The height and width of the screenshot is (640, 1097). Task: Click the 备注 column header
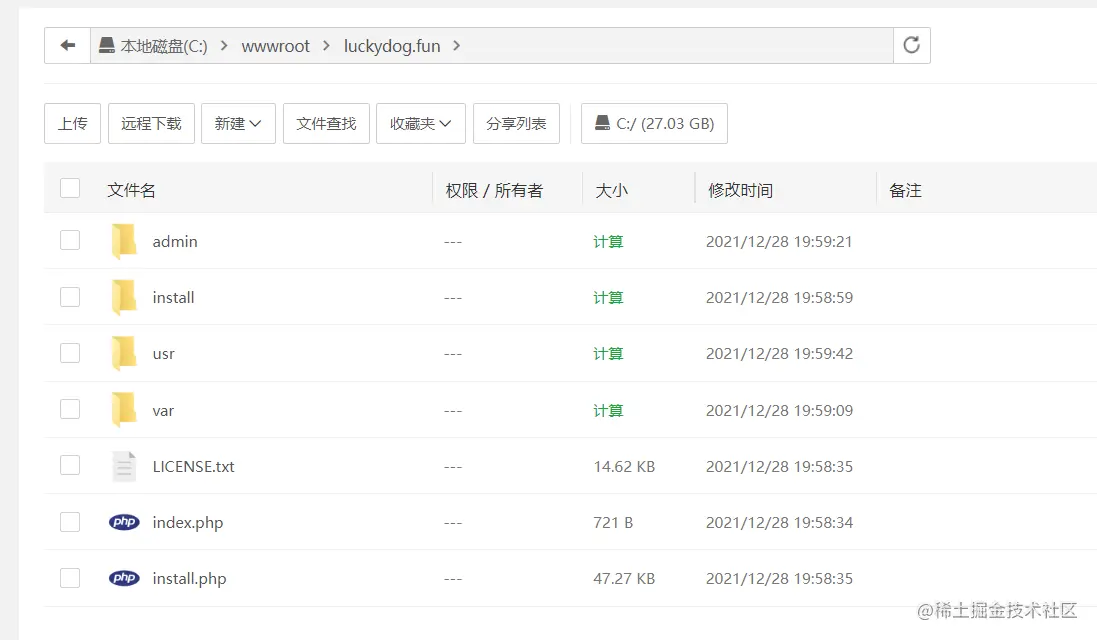(x=905, y=190)
